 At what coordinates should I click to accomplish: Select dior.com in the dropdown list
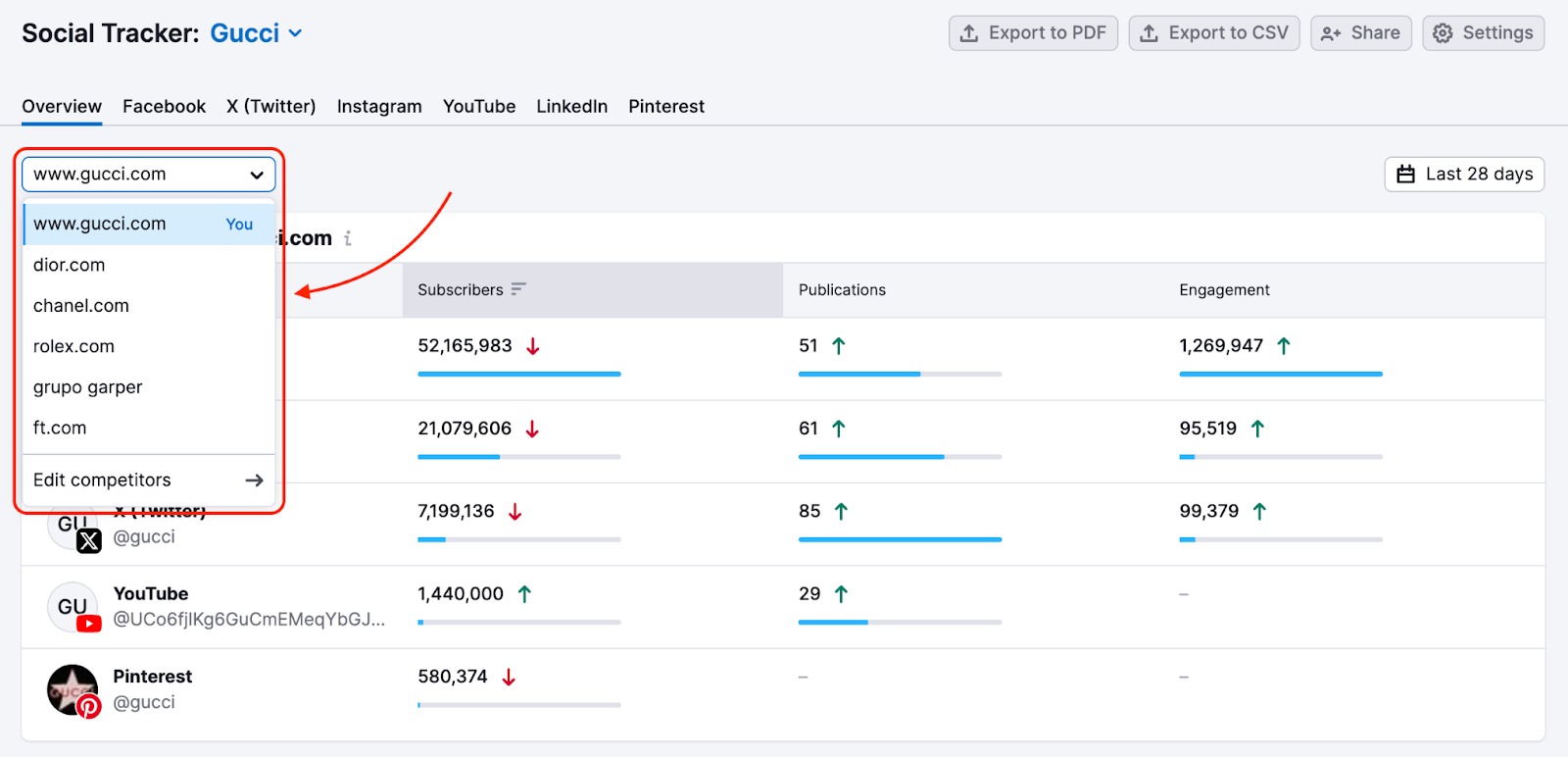[149, 265]
